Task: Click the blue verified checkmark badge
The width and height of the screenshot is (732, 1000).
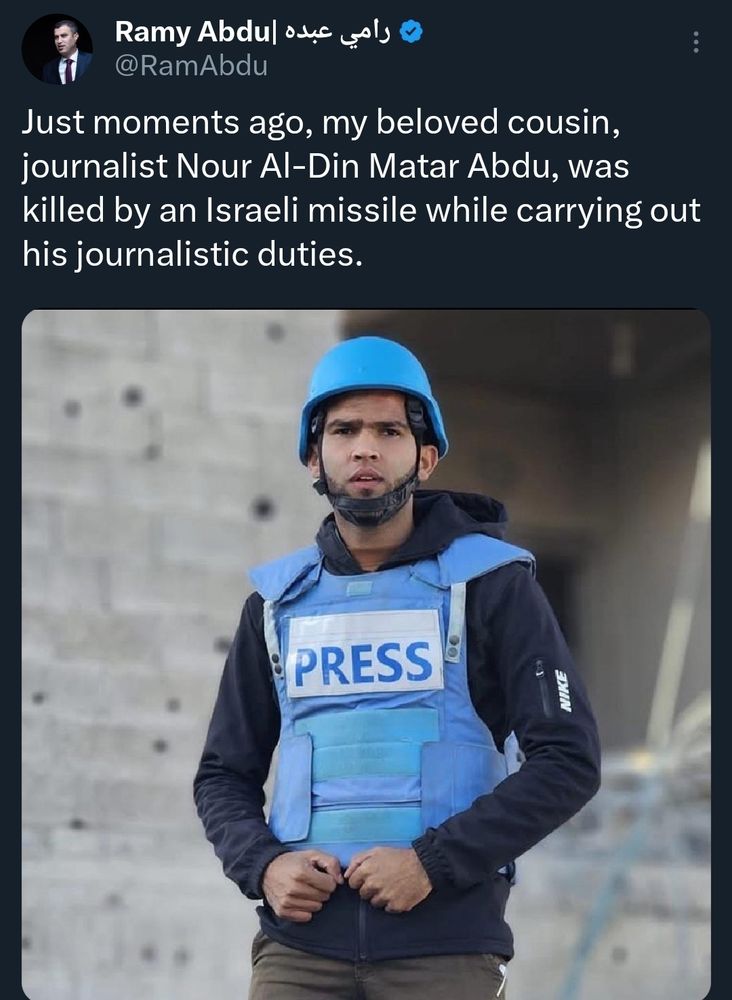Action: [x=411, y=32]
